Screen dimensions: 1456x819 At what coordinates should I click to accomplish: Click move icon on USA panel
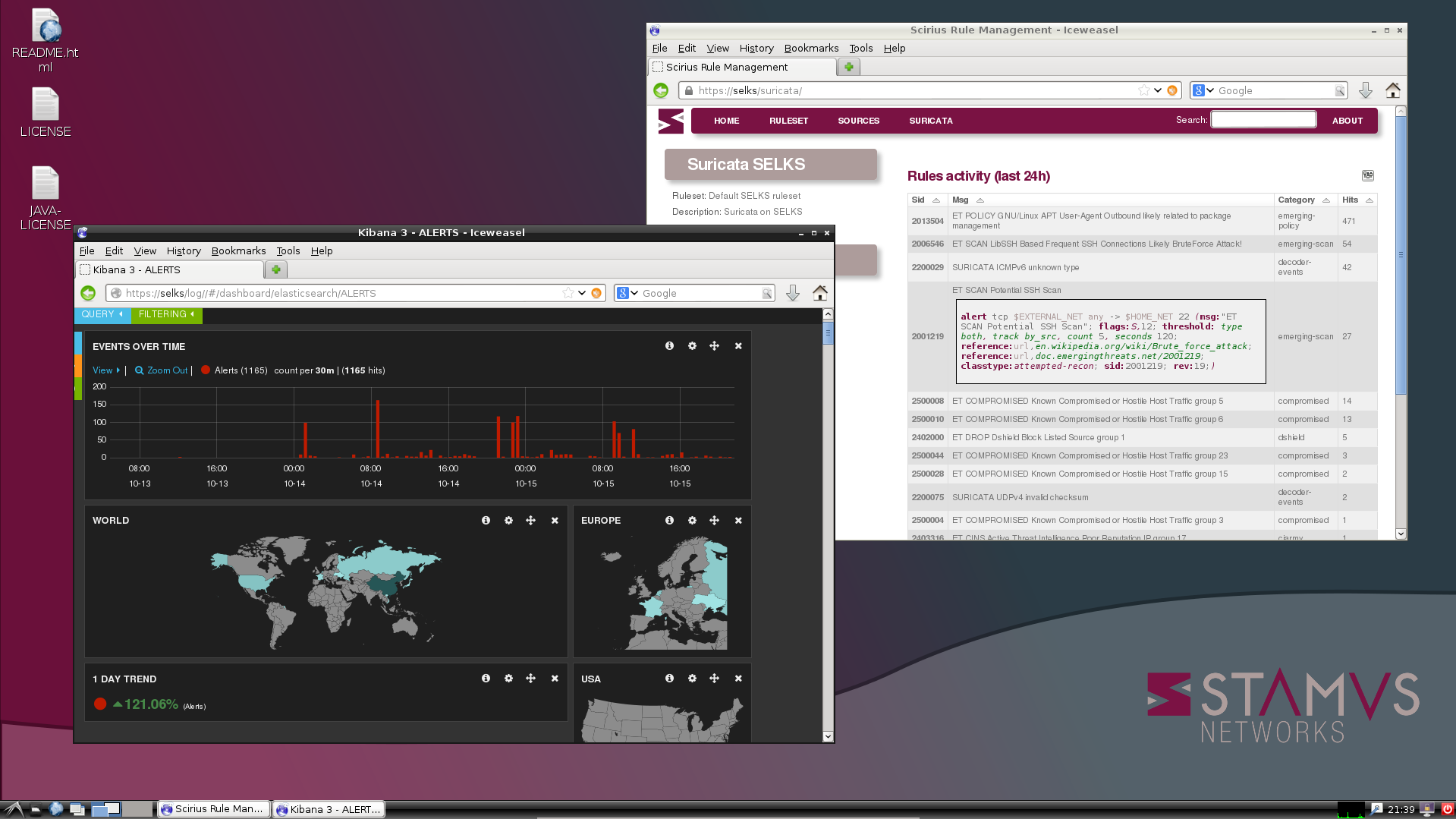pos(714,679)
